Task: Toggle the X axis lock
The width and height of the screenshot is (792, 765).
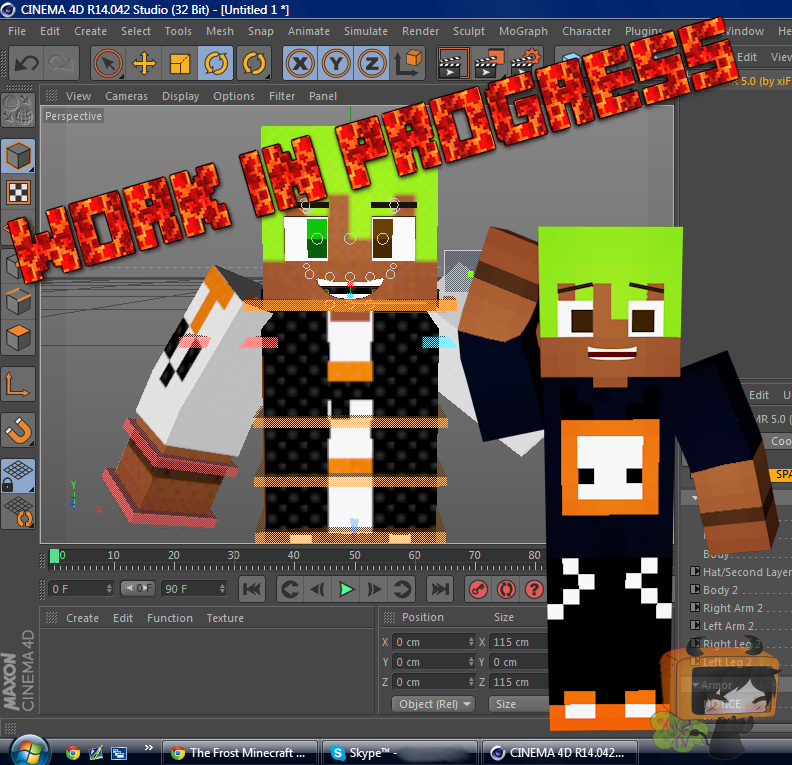Action: [299, 63]
